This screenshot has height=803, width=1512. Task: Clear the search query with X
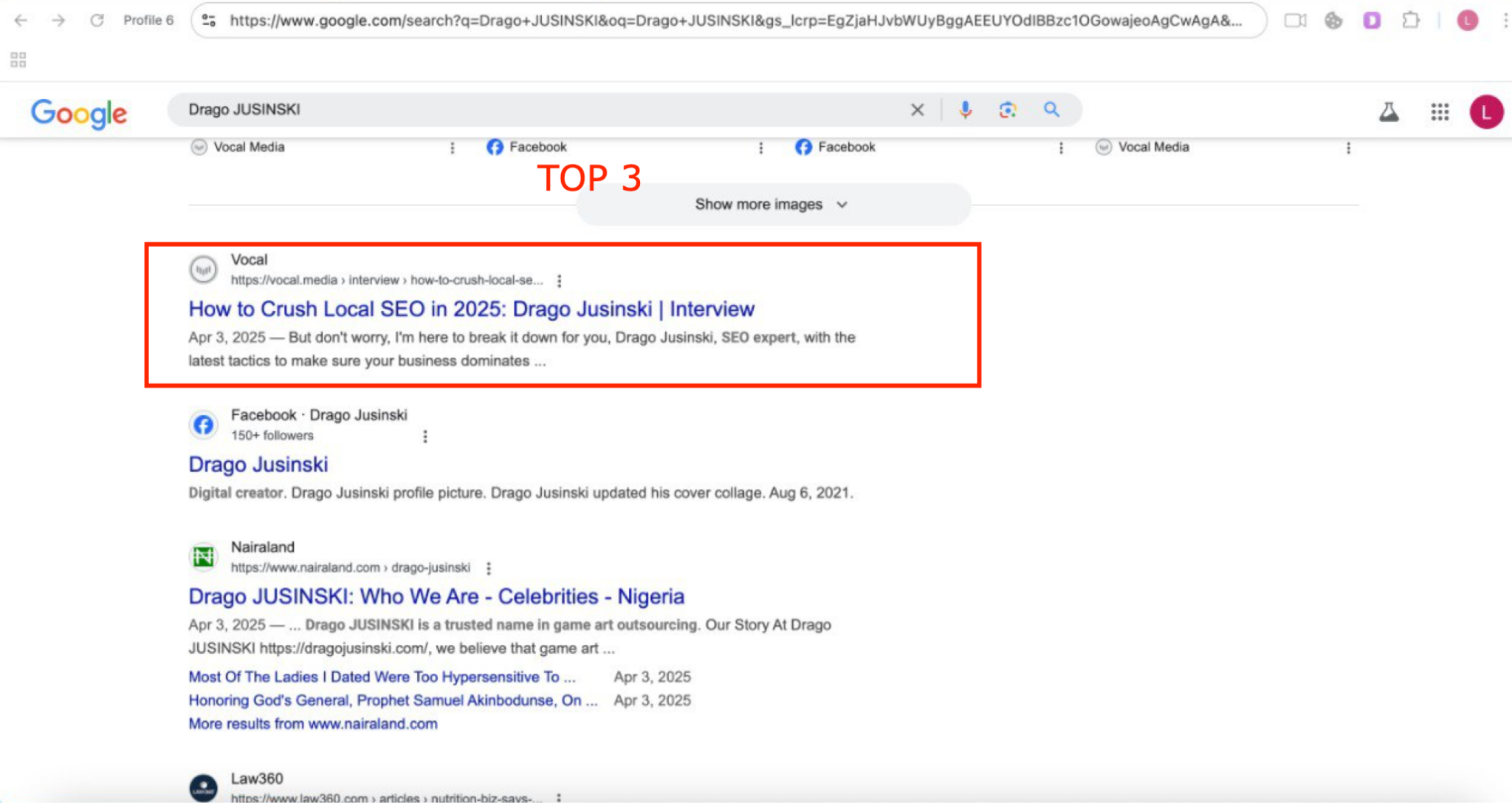pyautogui.click(x=917, y=110)
